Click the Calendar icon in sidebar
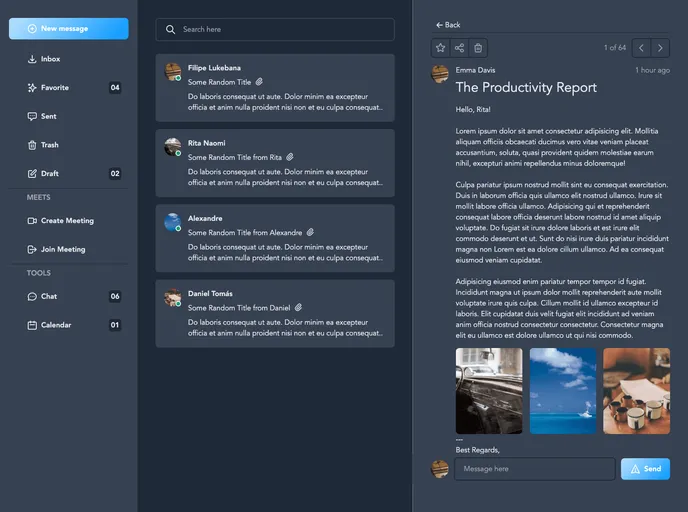The height and width of the screenshot is (512, 688). 32,325
